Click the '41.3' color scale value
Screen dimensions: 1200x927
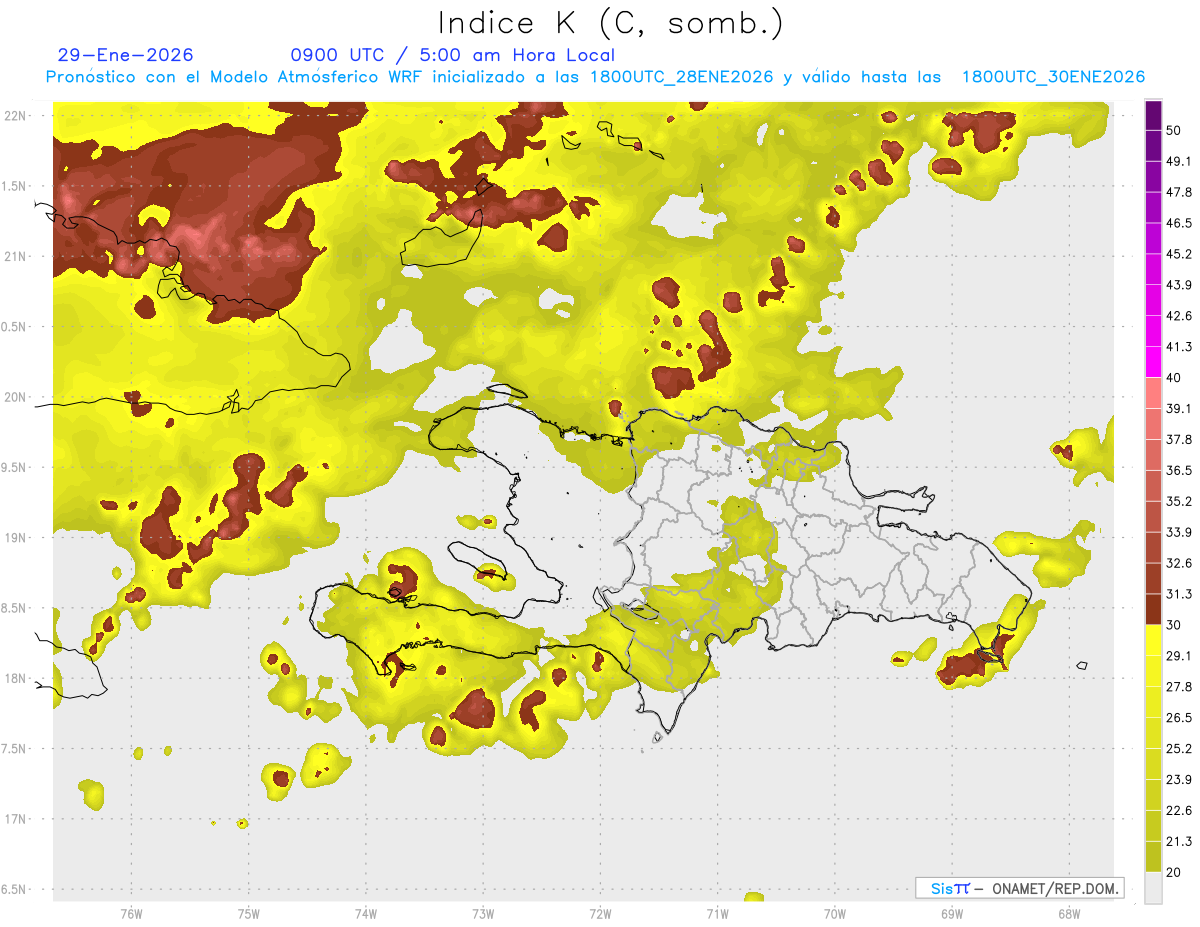[x=1179, y=347]
